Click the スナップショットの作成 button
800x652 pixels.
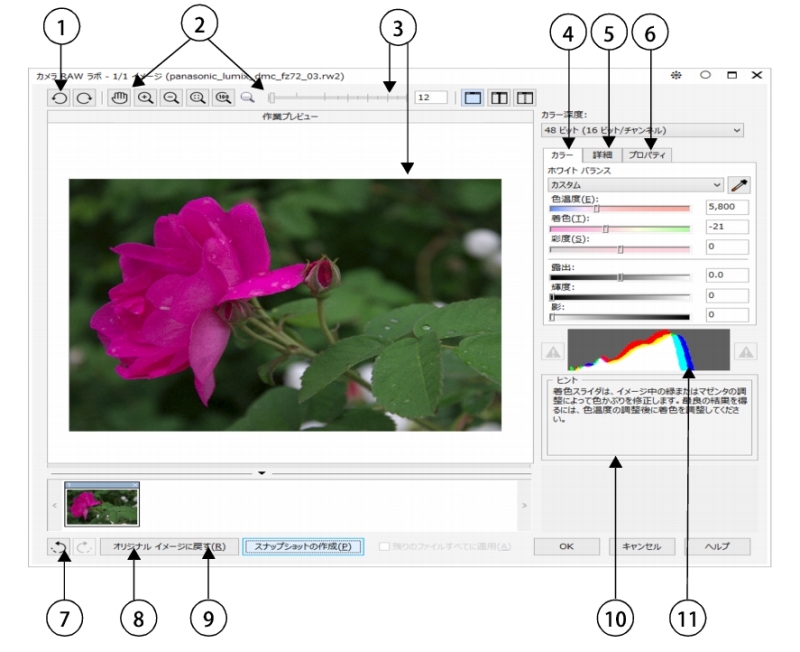[x=303, y=547]
